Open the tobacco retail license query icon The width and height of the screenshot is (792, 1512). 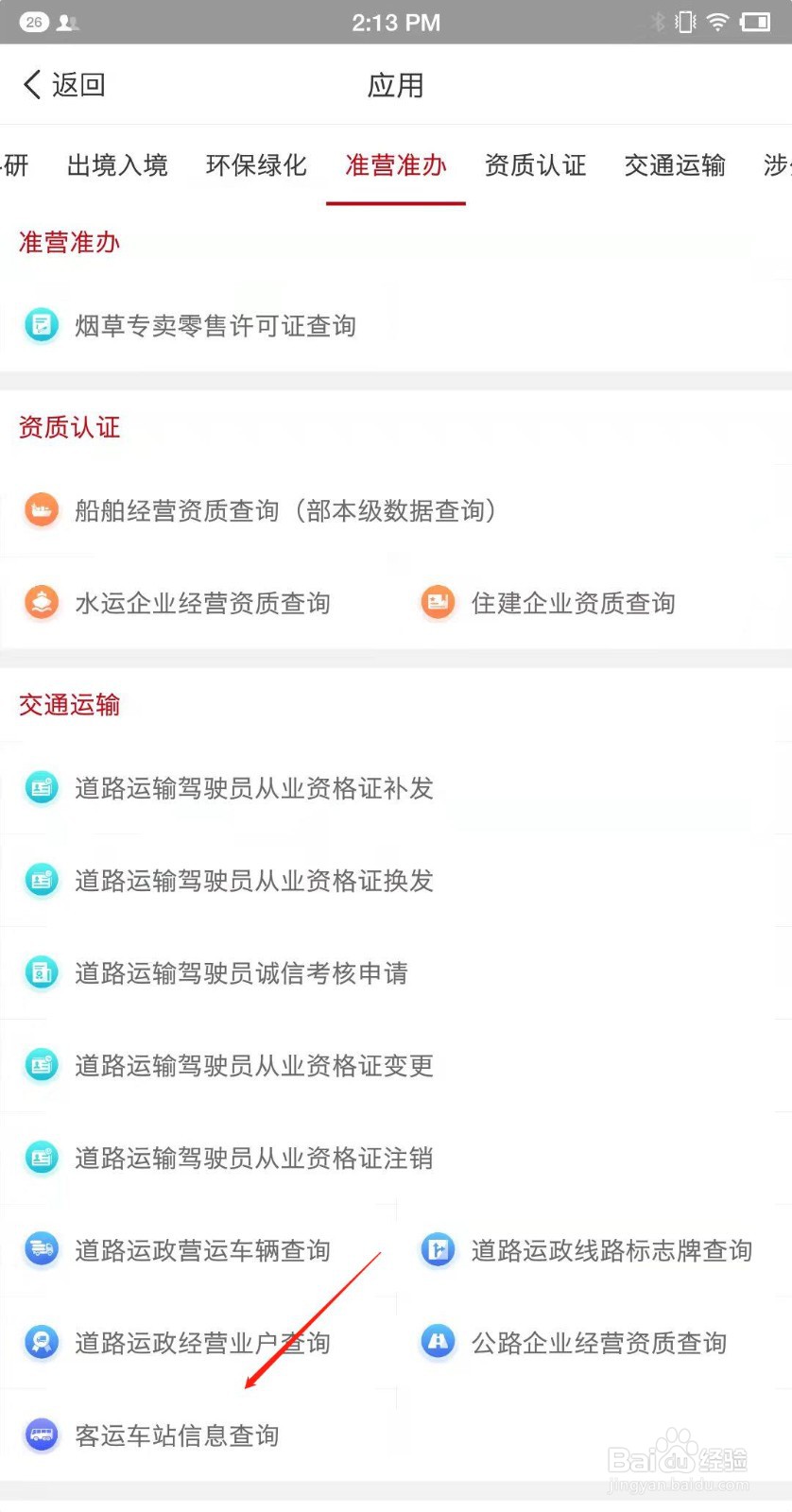tap(41, 326)
